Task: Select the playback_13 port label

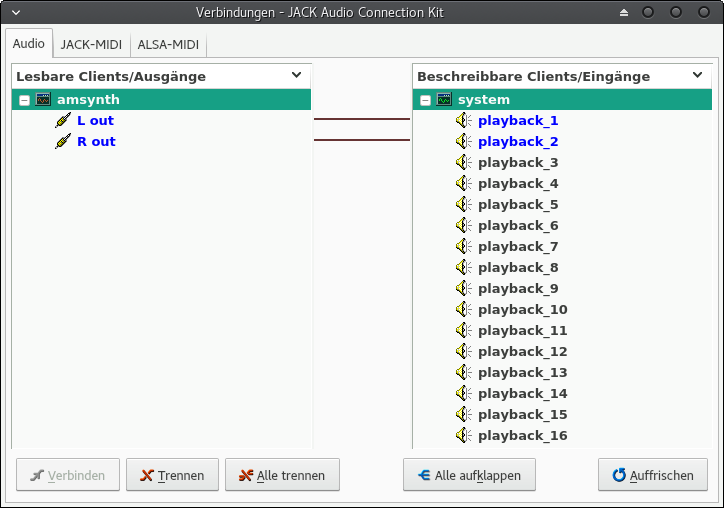Action: pyautogui.click(x=523, y=373)
